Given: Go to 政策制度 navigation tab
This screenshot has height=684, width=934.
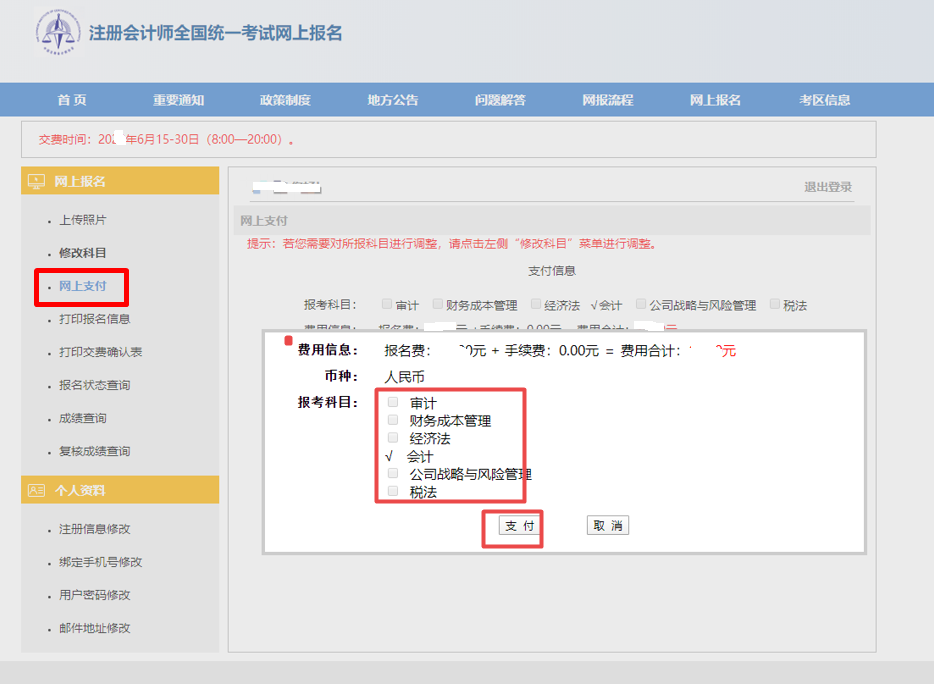Looking at the screenshot, I should [x=285, y=100].
